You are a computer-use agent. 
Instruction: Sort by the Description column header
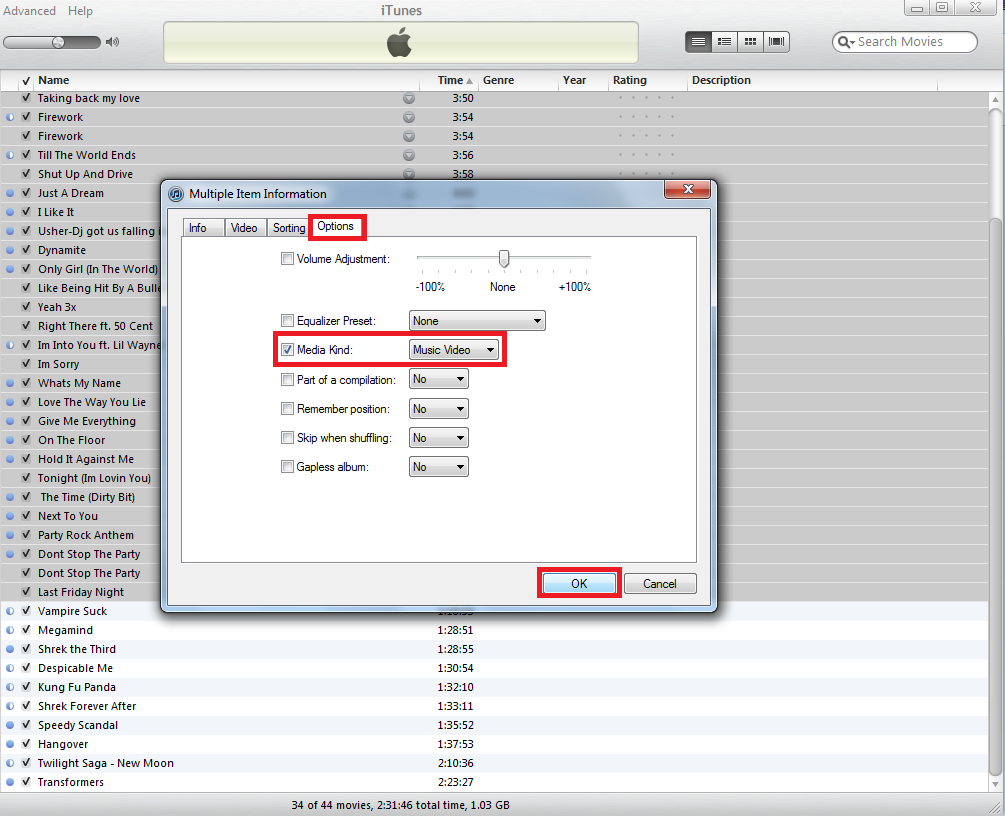[x=811, y=81]
